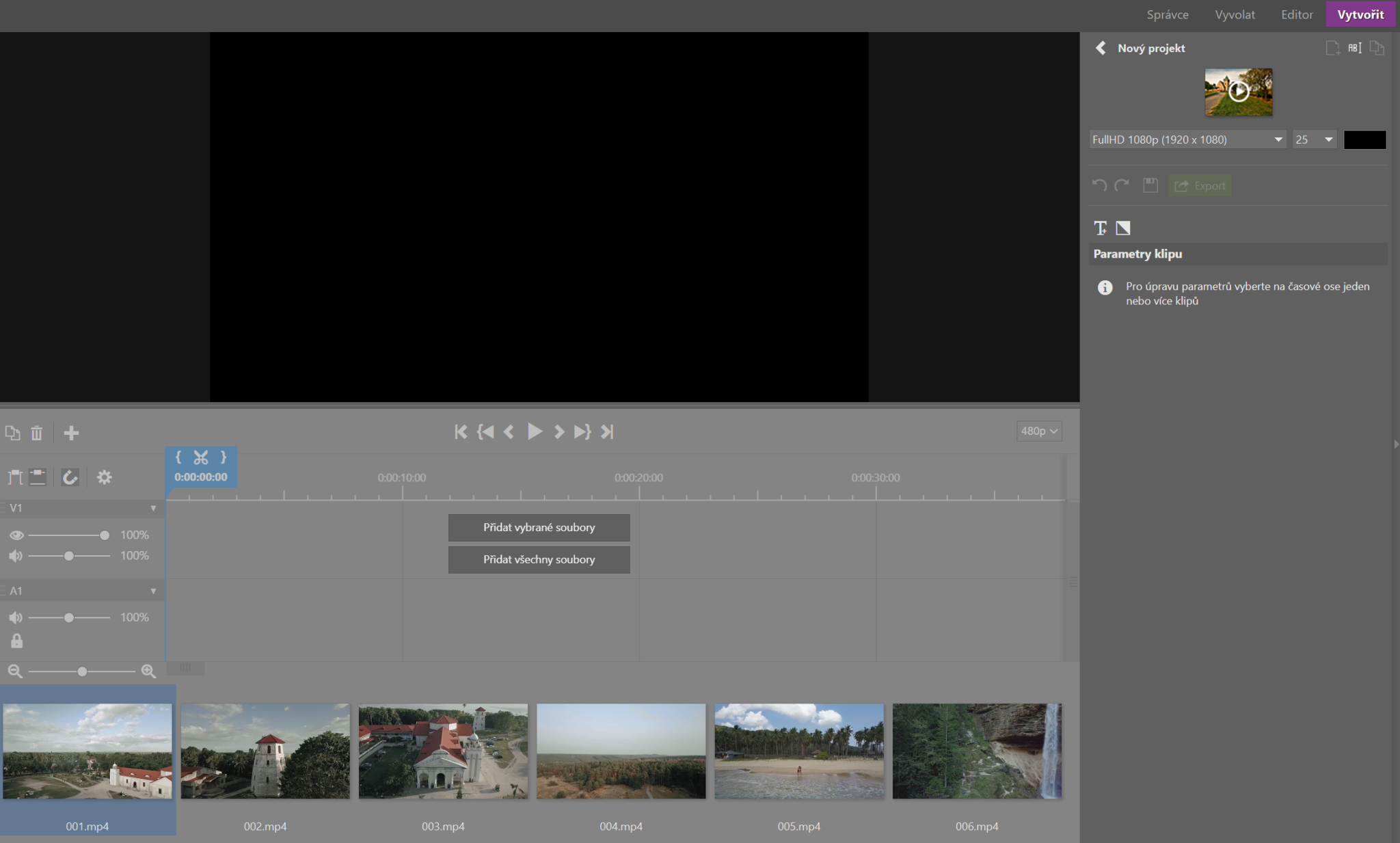This screenshot has width=1400, height=843.
Task: Zoom out the timeline with the minus magnifier
Action: (x=15, y=671)
